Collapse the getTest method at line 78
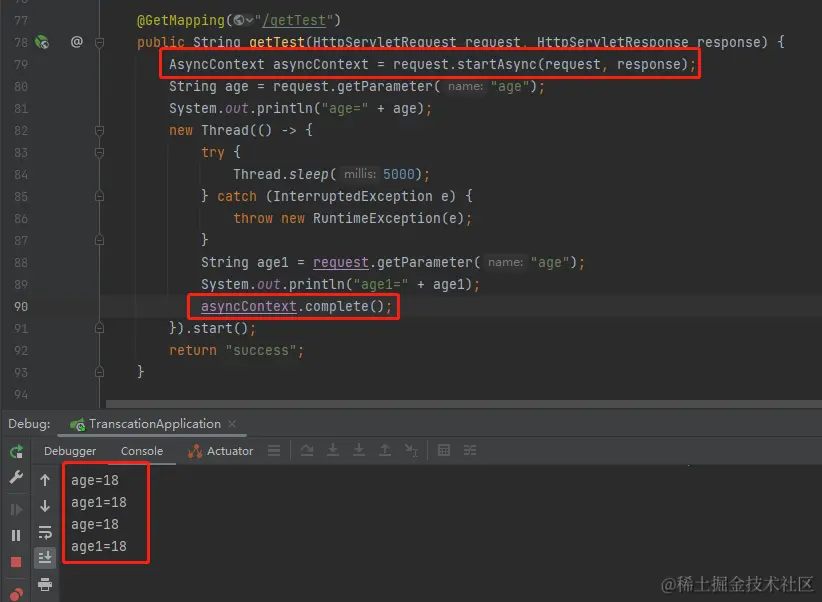Viewport: 822px width, 602px height. 100,42
